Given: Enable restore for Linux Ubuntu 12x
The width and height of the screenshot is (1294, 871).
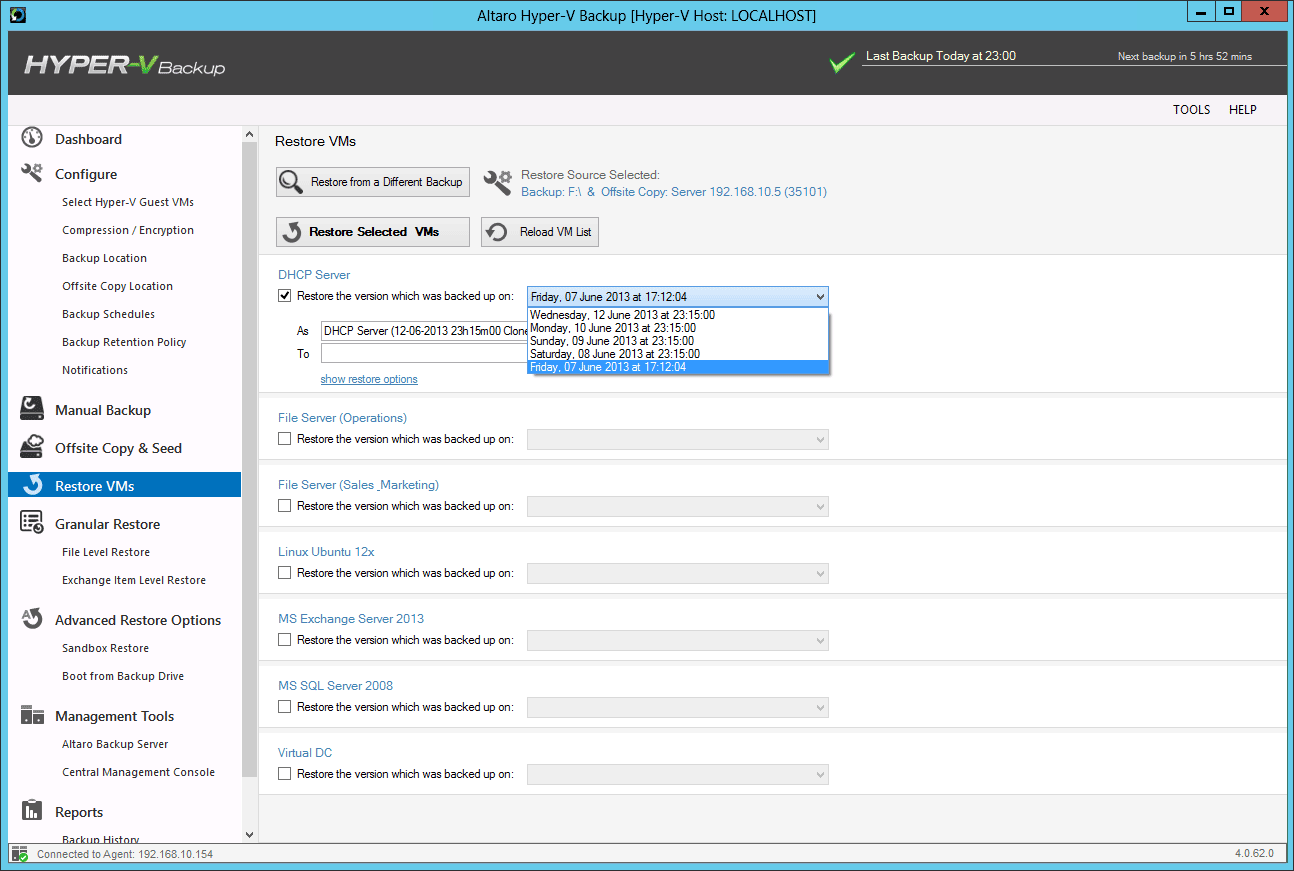Looking at the screenshot, I should pos(285,573).
